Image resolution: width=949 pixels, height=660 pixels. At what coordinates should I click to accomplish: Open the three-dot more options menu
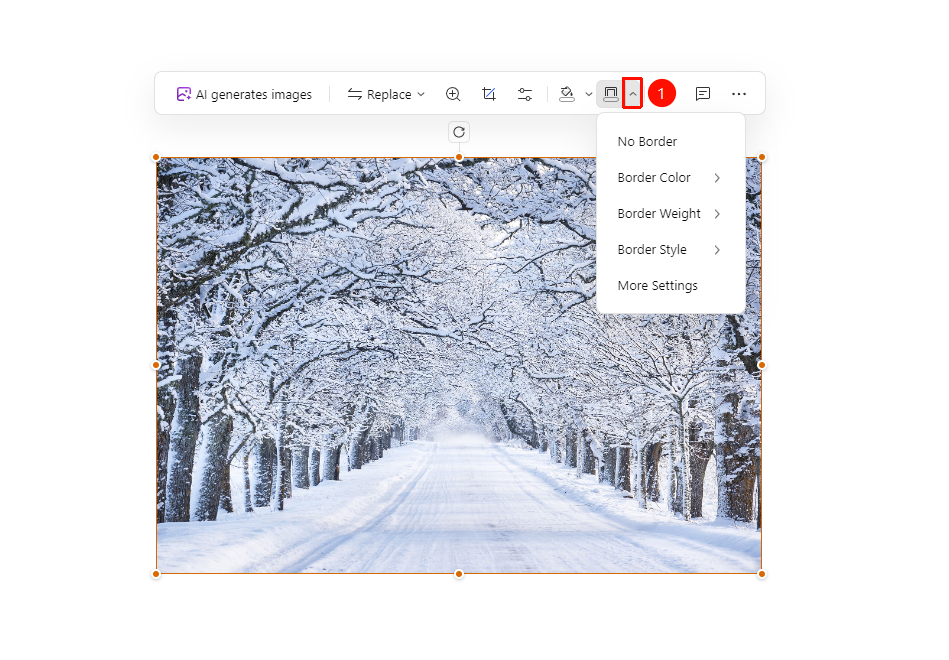739,94
